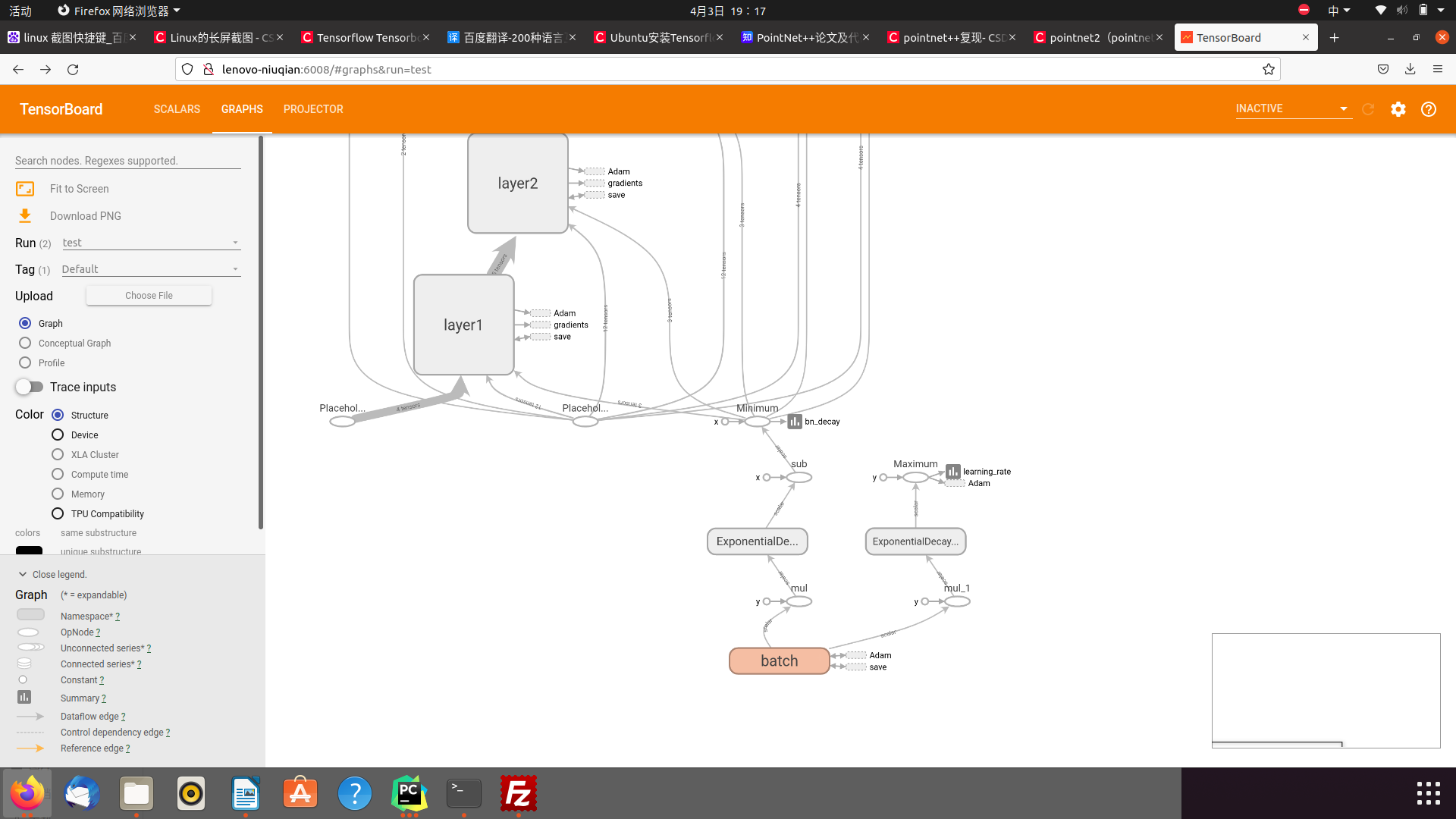1456x819 pixels.
Task: Go back in browser history
Action: (x=18, y=69)
